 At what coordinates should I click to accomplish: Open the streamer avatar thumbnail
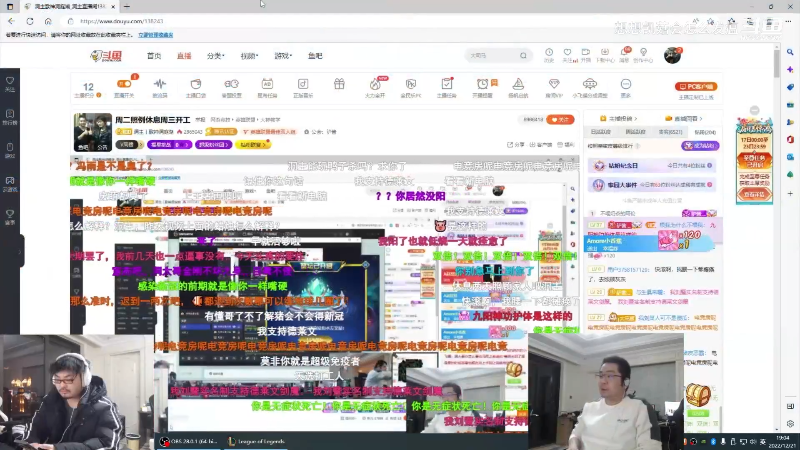[92, 132]
